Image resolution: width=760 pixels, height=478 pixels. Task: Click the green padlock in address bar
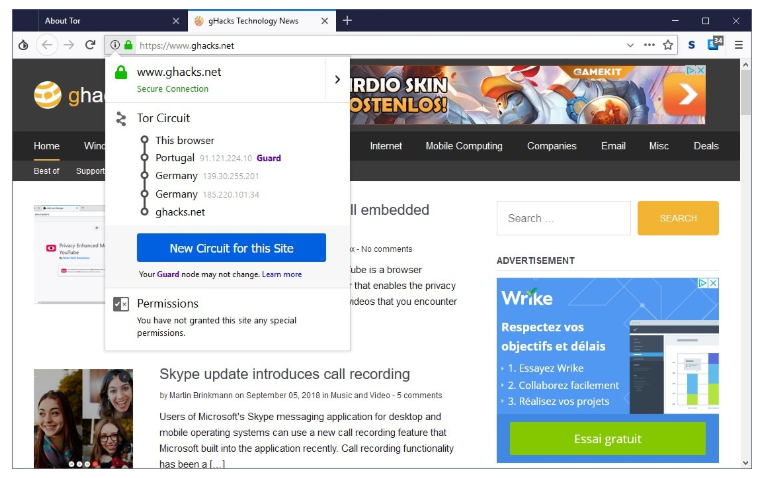pos(128,45)
